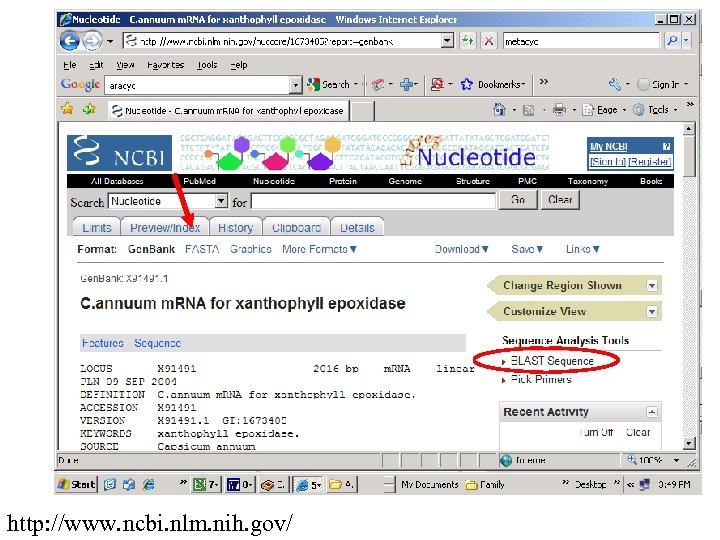Open the Links dropdown menu
This screenshot has width=720, height=540.
tap(582, 249)
